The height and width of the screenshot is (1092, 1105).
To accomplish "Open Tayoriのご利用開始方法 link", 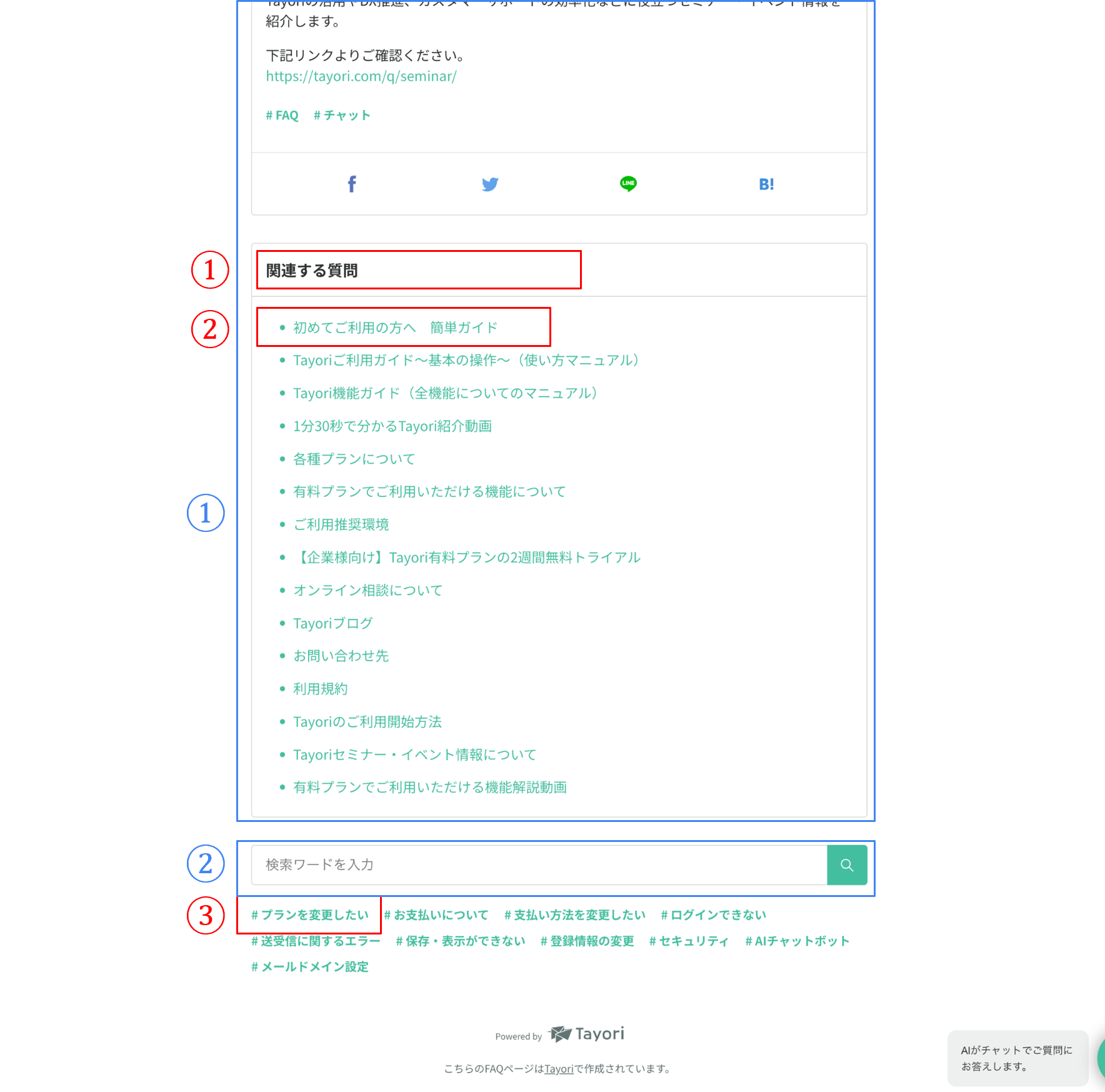I will click(367, 722).
